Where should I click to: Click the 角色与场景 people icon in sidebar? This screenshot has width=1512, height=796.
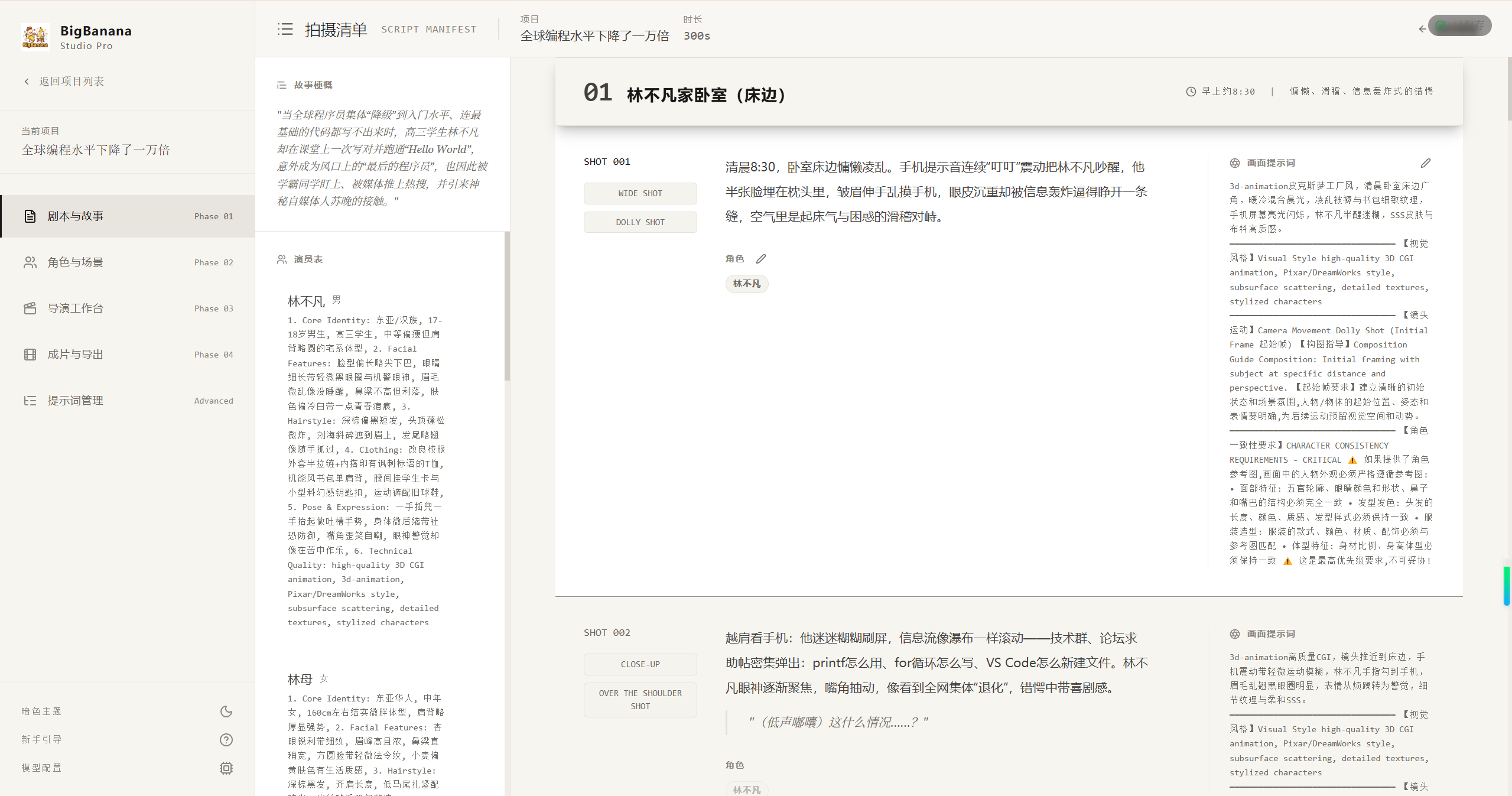30,262
